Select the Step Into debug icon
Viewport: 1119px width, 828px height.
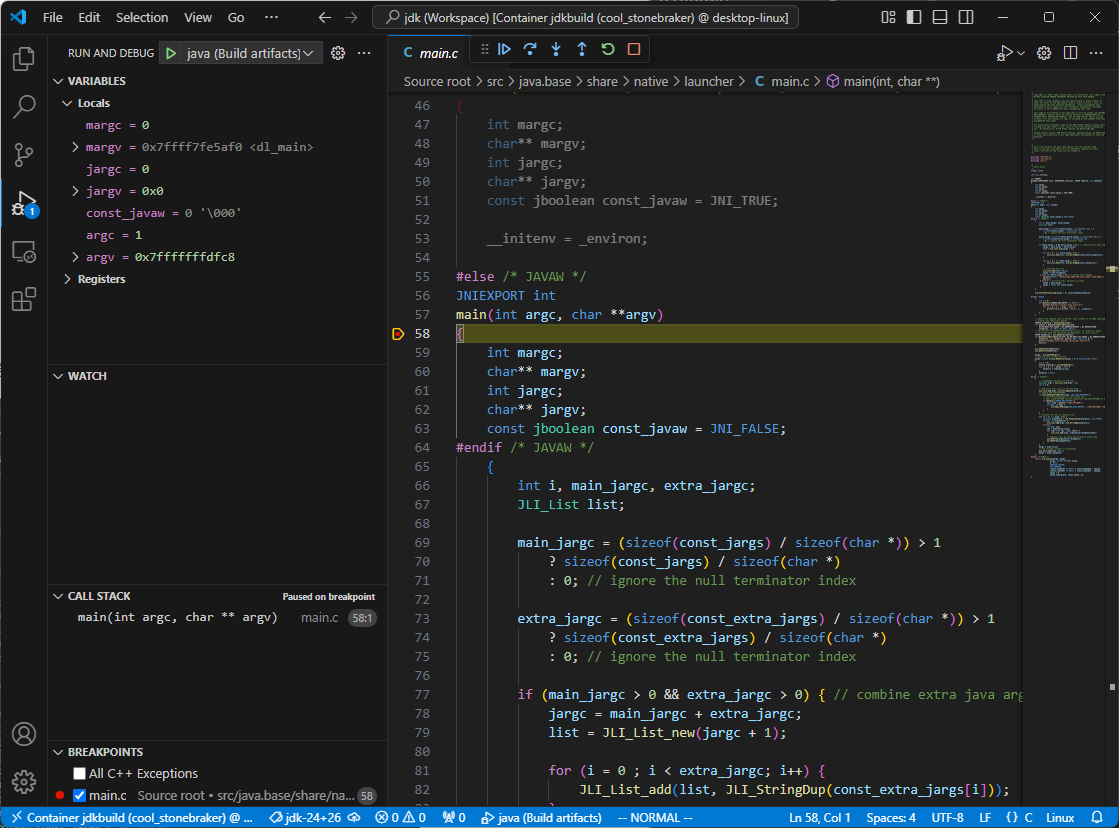555,49
